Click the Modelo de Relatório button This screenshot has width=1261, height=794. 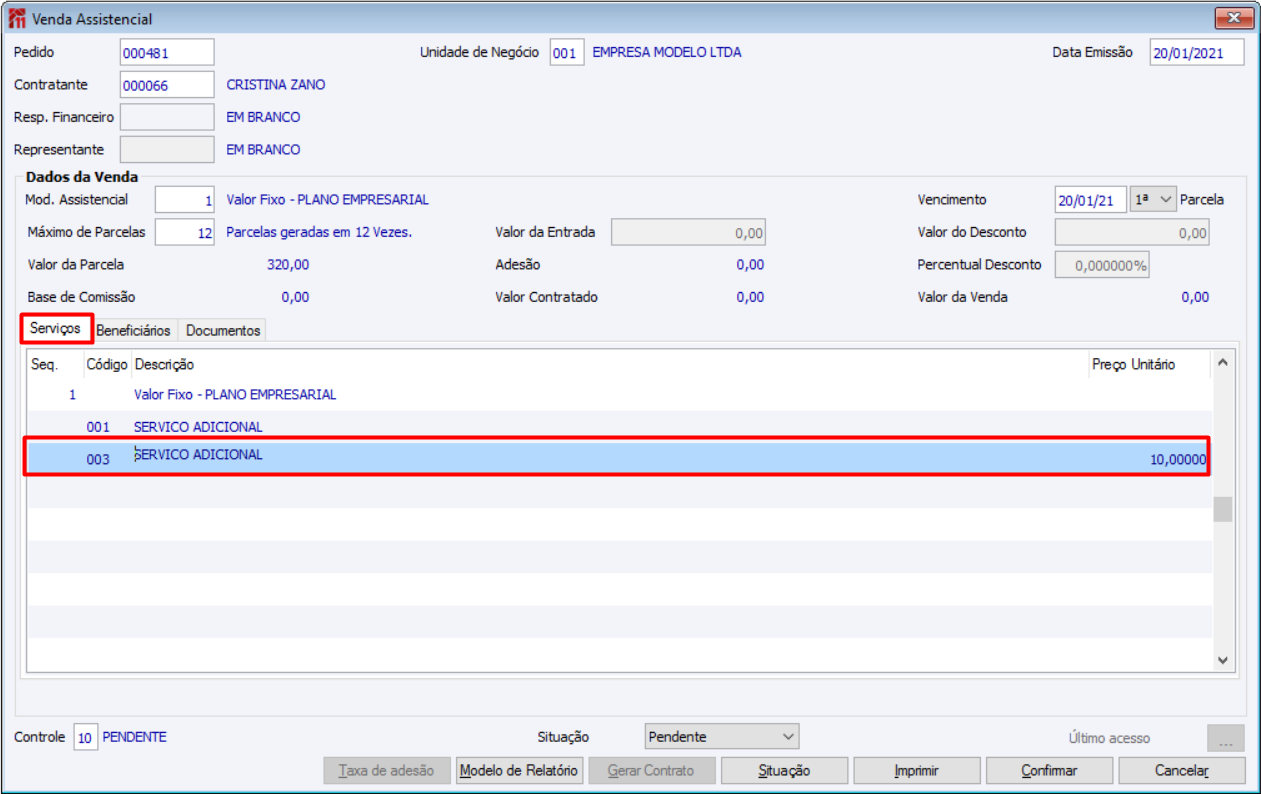(519, 771)
